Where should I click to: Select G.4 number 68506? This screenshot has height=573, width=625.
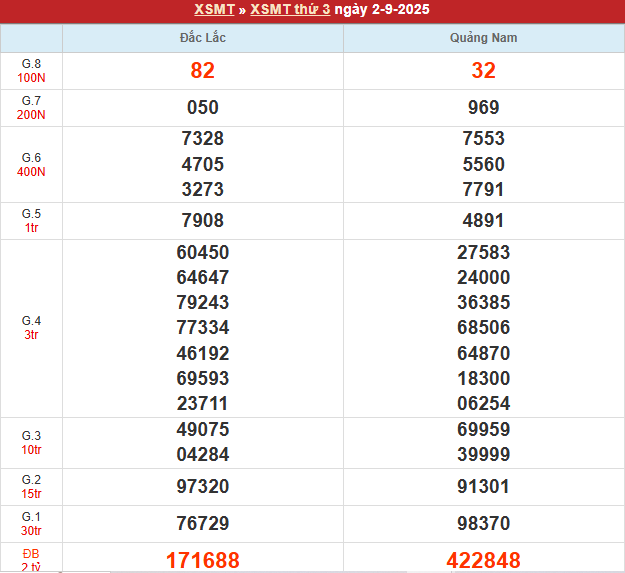coord(483,328)
